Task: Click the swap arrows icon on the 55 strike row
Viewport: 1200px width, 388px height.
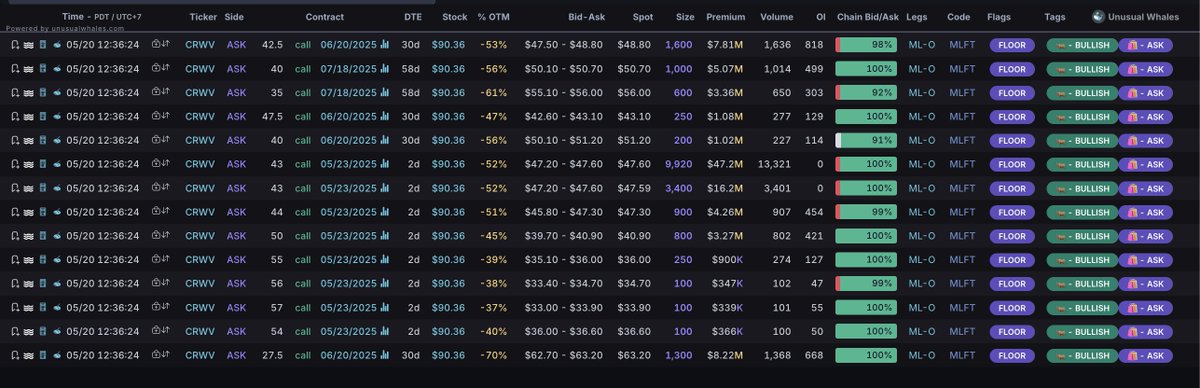Action: pos(167,259)
